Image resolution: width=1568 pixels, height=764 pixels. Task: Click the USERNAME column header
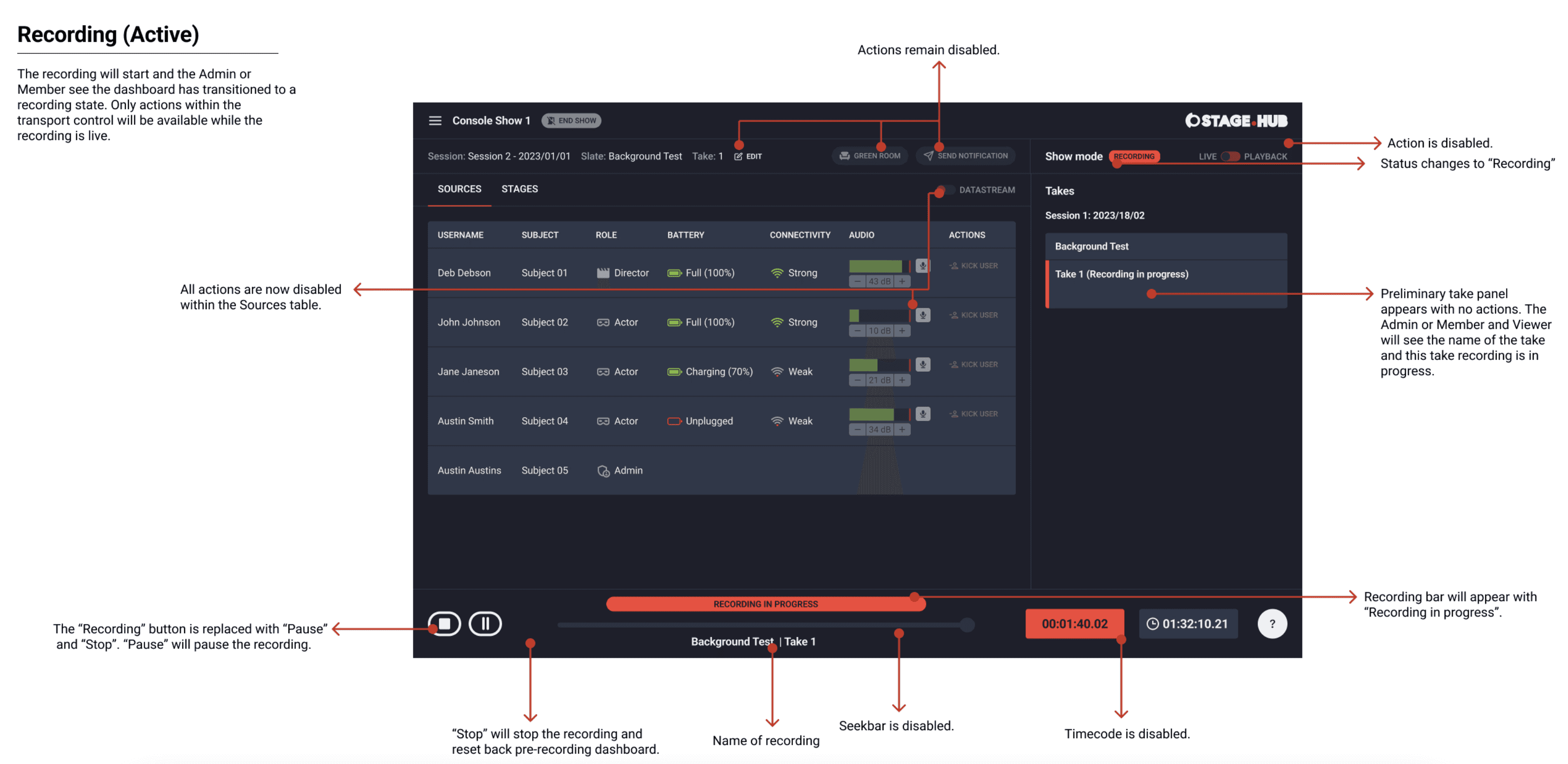pyautogui.click(x=460, y=235)
